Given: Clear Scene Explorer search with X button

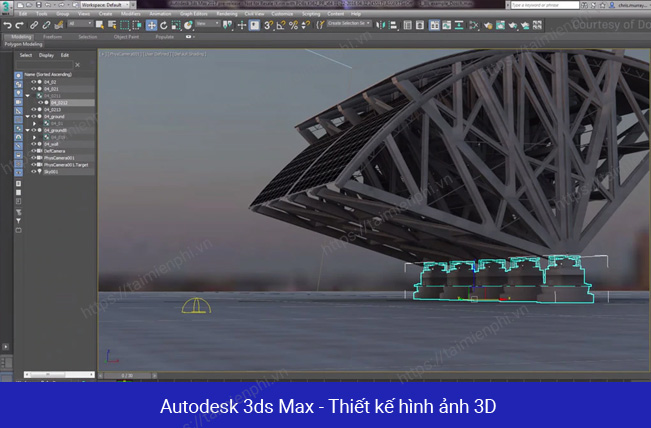Looking at the screenshot, I should [77, 65].
